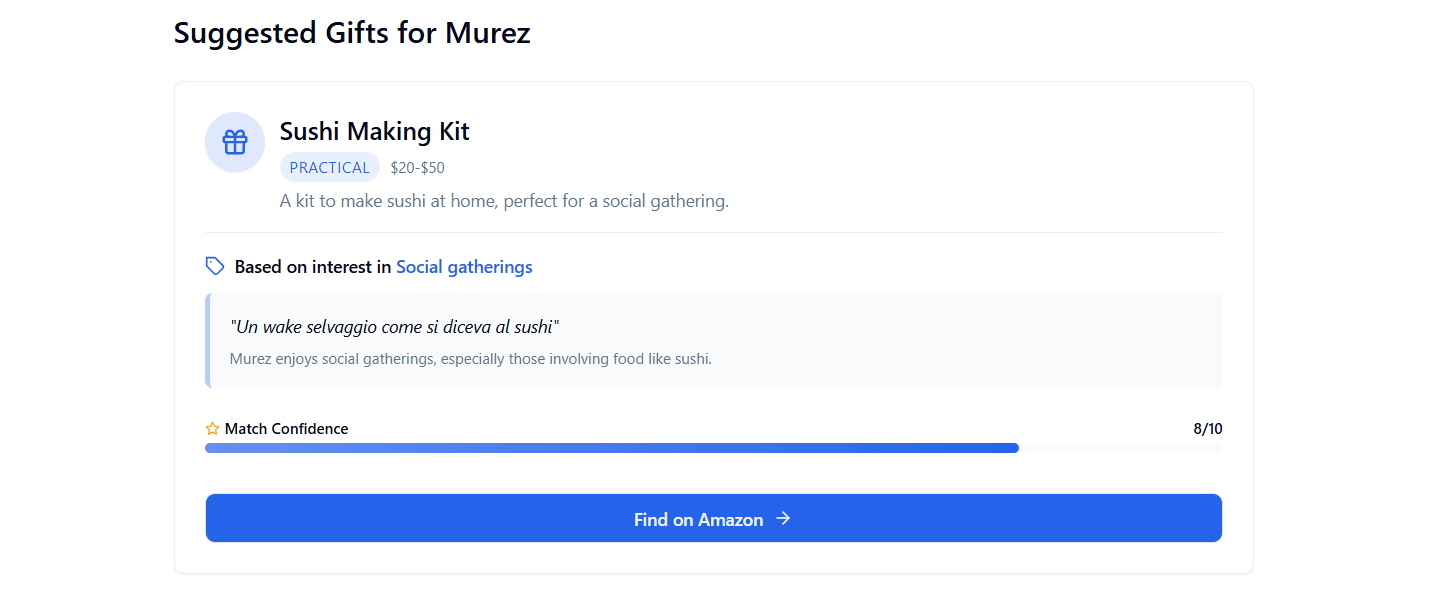Click the Suggested Gifts for Murez heading
Screen dimensions: 1430x594
click(352, 33)
